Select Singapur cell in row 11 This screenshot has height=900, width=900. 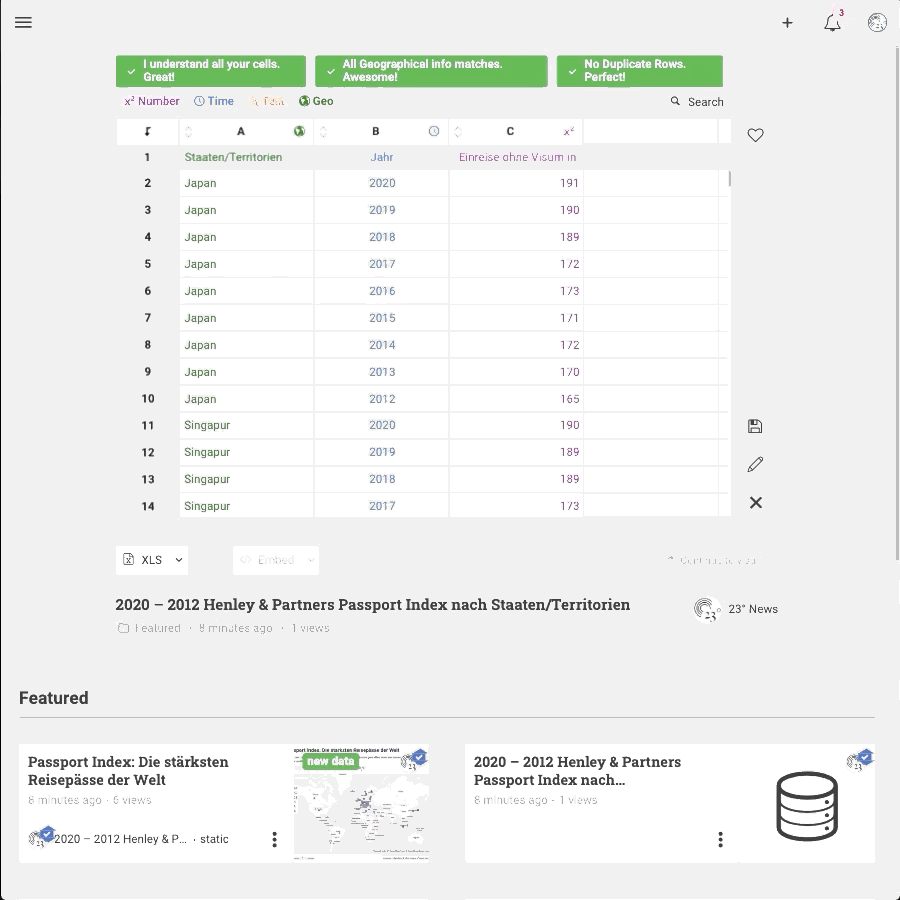click(x=246, y=425)
